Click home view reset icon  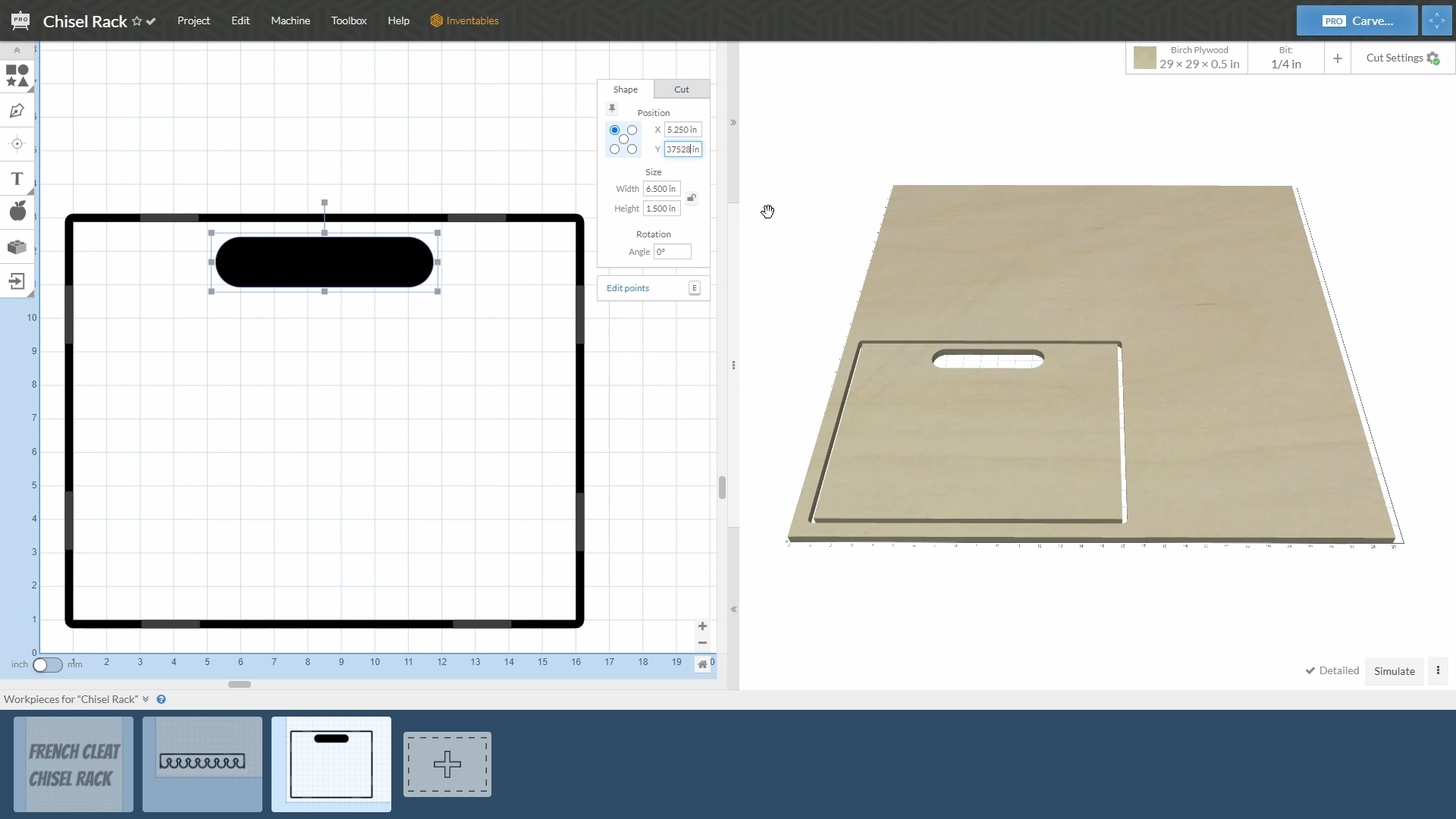pos(702,664)
